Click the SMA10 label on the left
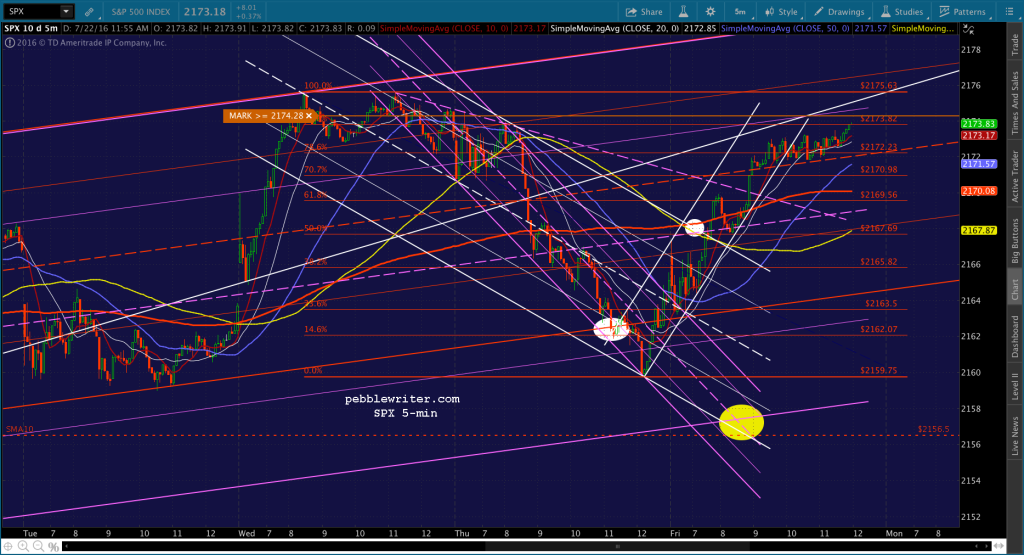This screenshot has height=555, width=1024. point(19,429)
